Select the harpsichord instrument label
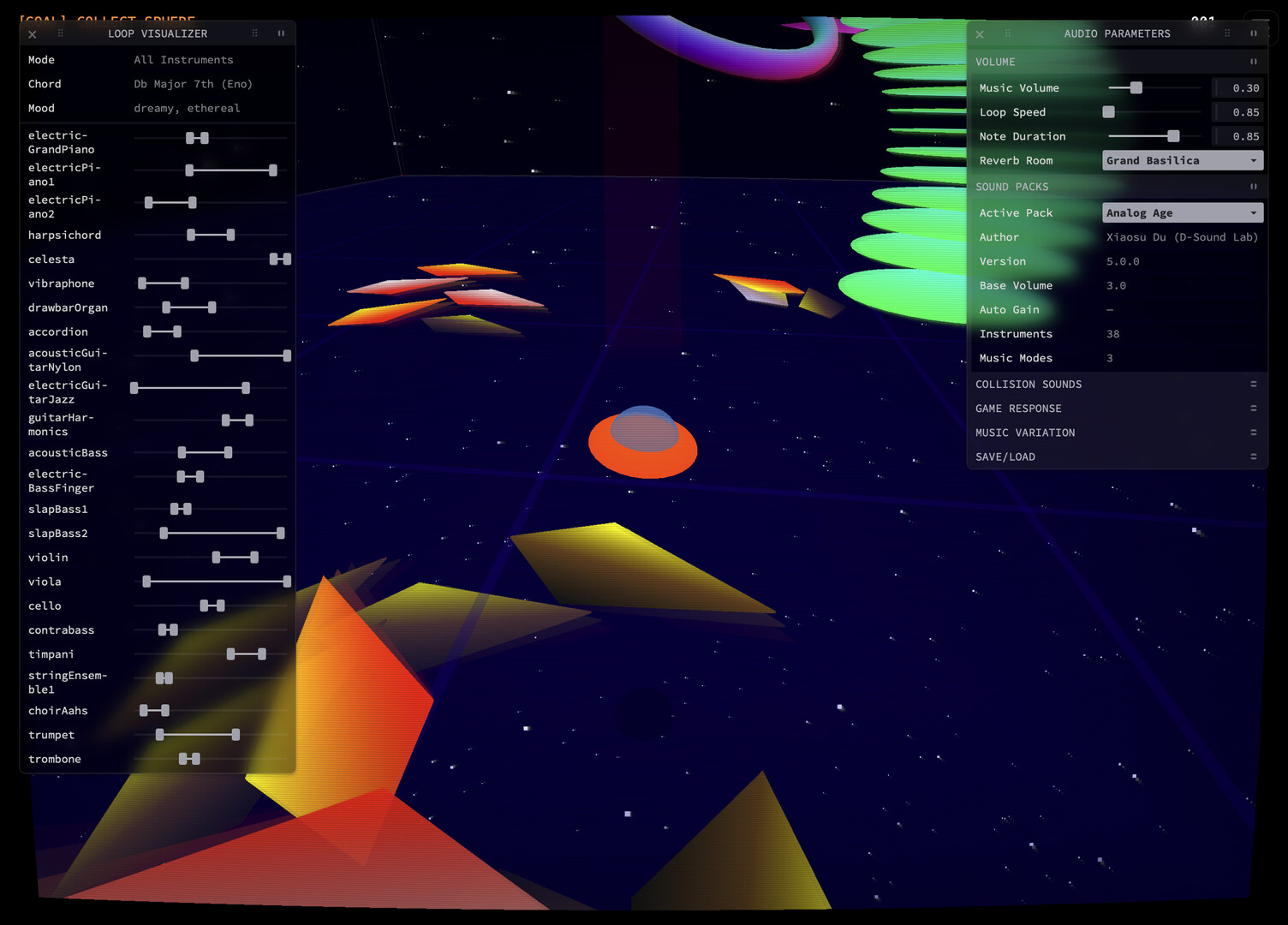The height and width of the screenshot is (925, 1288). [x=65, y=235]
